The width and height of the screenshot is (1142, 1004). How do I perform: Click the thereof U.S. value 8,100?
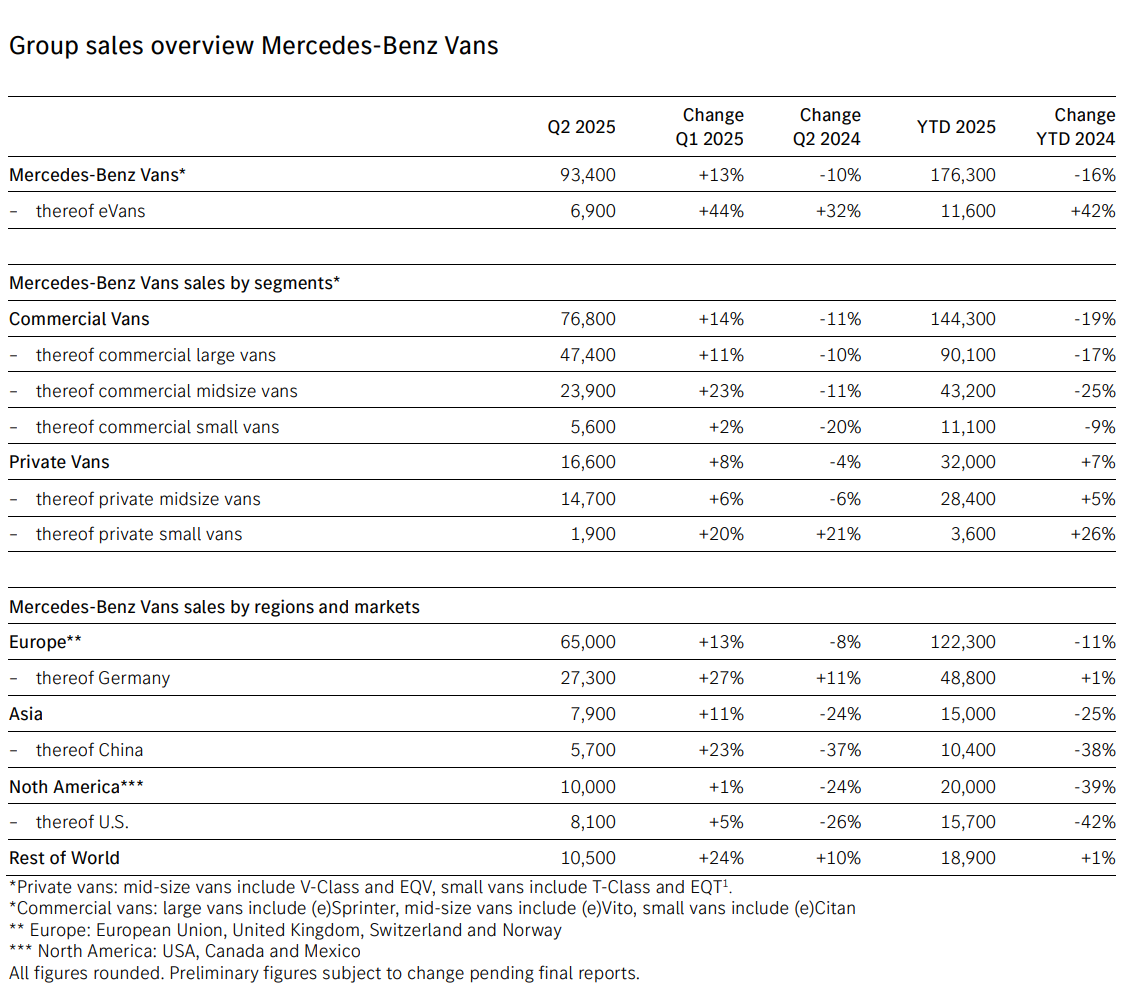point(593,822)
